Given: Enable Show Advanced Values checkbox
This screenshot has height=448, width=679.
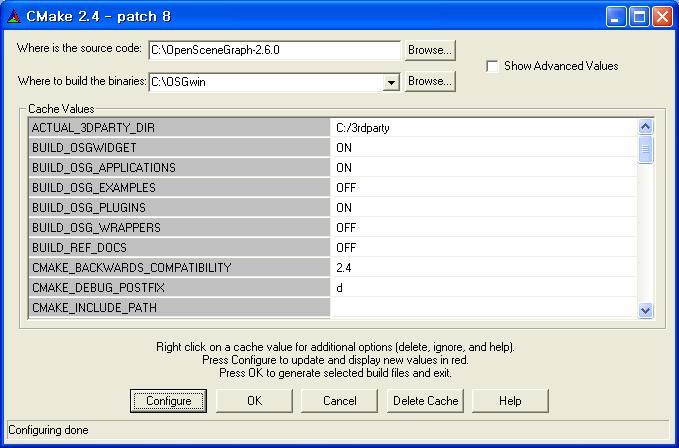Looking at the screenshot, I should click(492, 66).
